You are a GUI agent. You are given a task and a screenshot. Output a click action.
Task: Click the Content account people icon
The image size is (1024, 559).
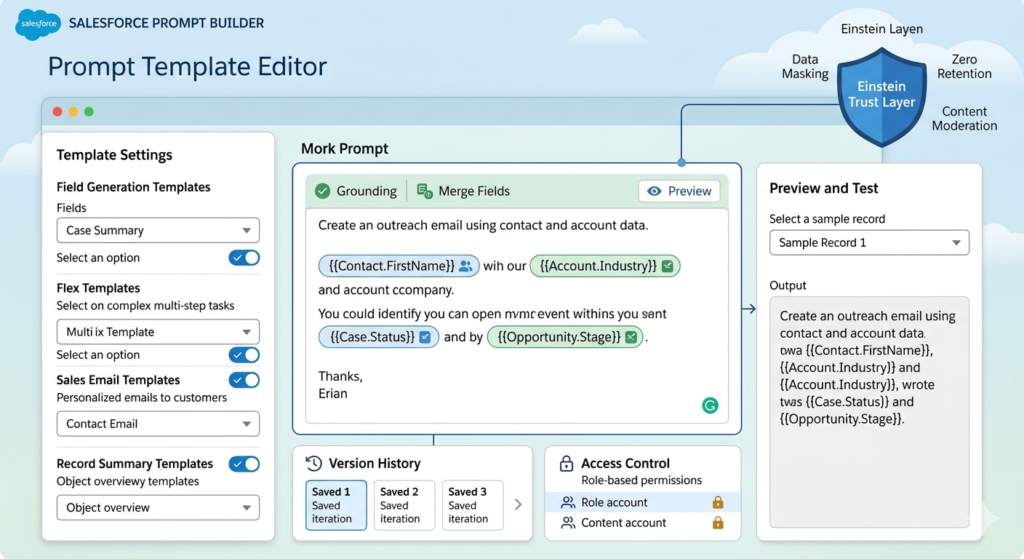point(568,522)
